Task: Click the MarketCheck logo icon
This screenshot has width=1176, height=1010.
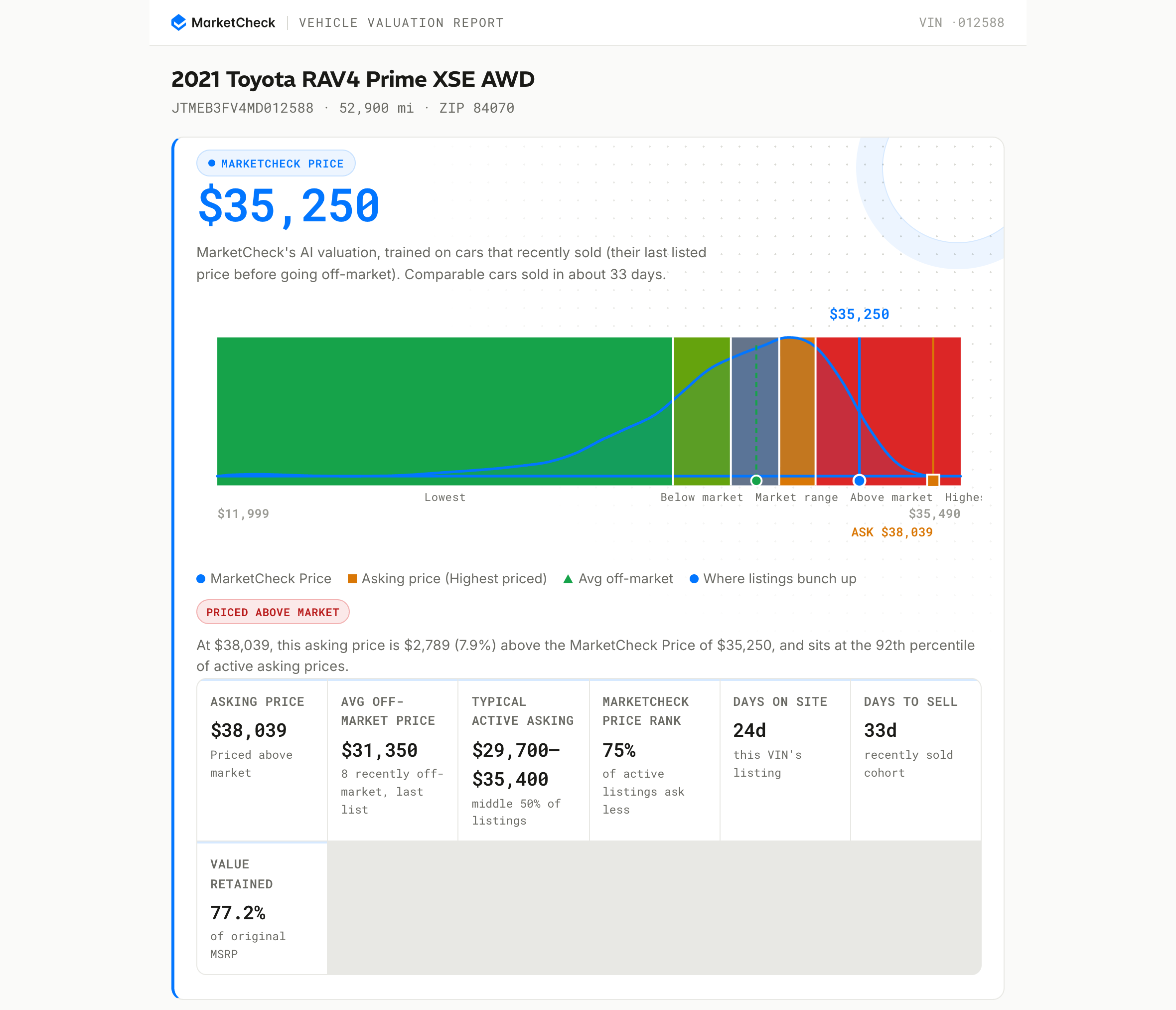Action: click(x=179, y=23)
